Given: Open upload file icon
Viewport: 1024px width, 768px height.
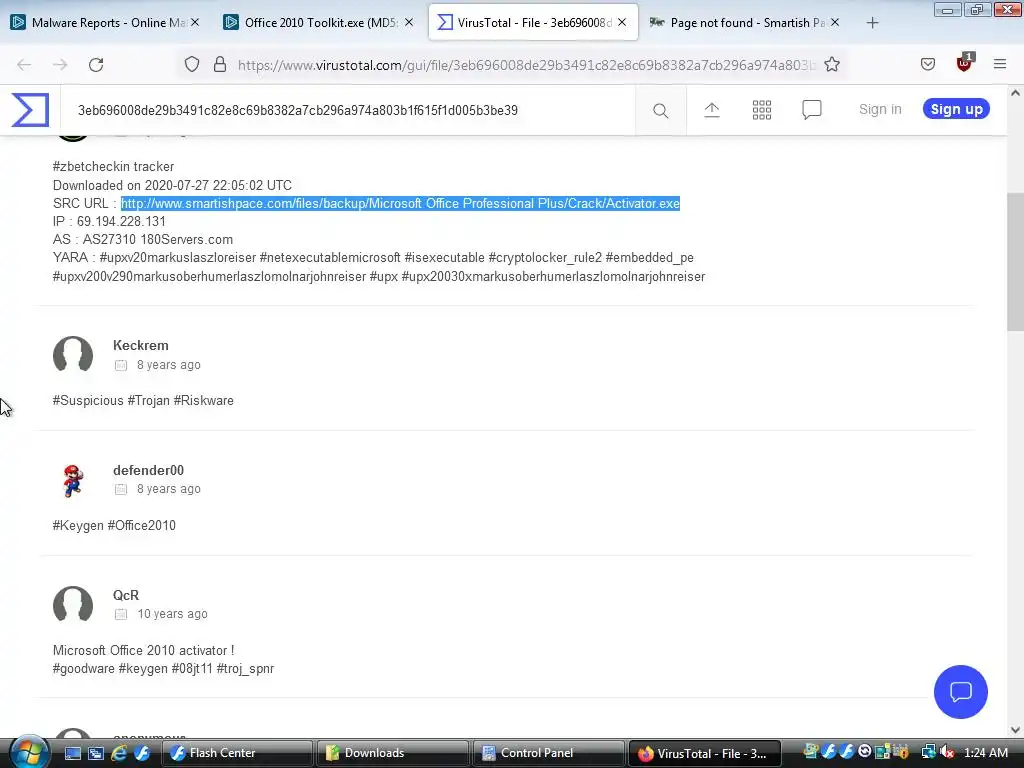Looking at the screenshot, I should pyautogui.click(x=712, y=110).
